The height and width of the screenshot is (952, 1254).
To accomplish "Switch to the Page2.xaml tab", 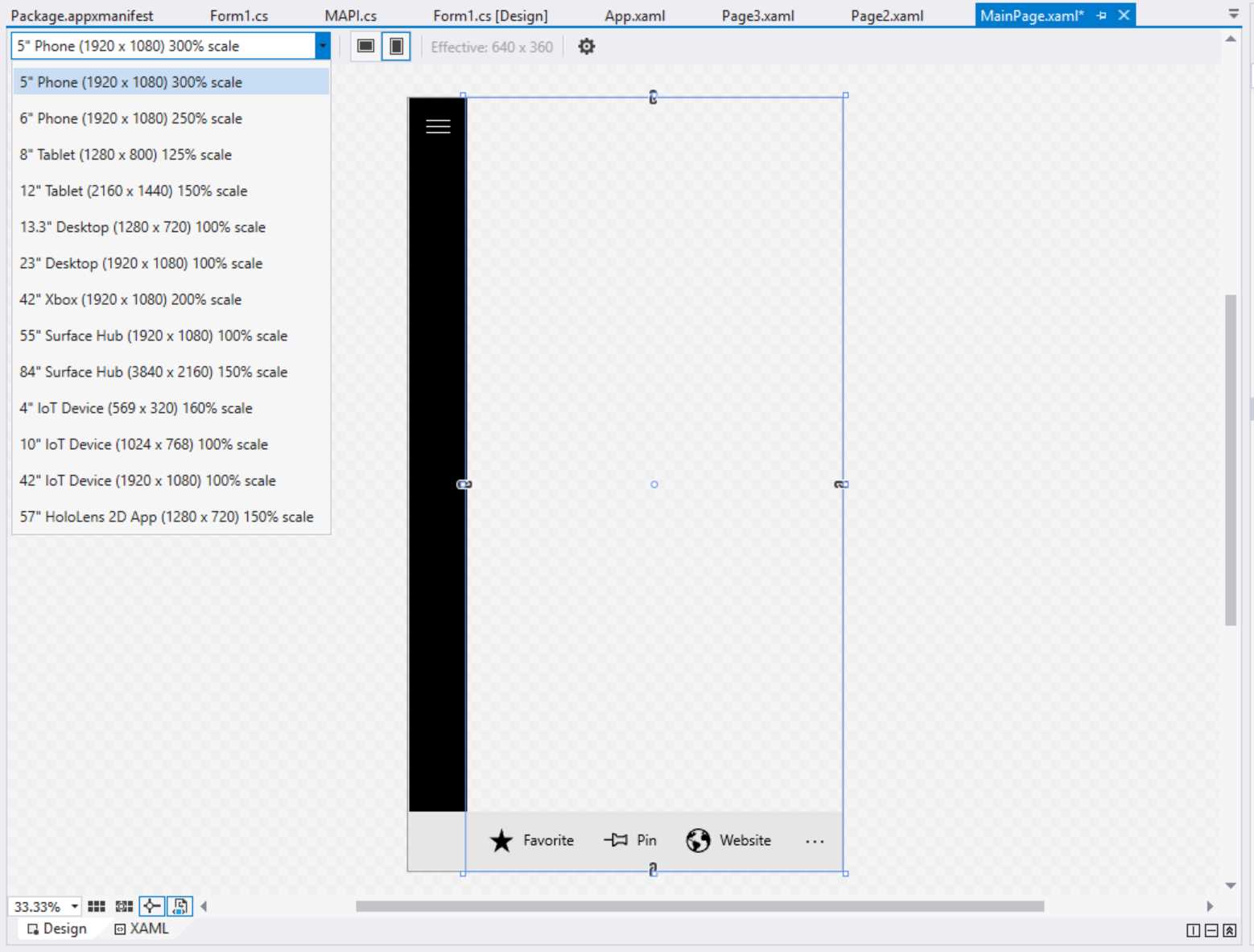I will point(886,14).
